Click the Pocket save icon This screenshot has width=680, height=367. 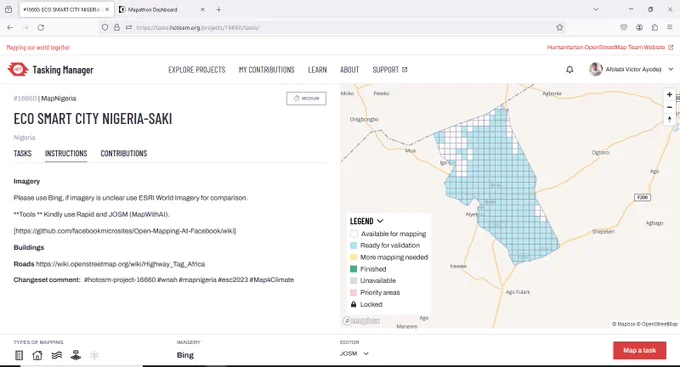[x=624, y=27]
